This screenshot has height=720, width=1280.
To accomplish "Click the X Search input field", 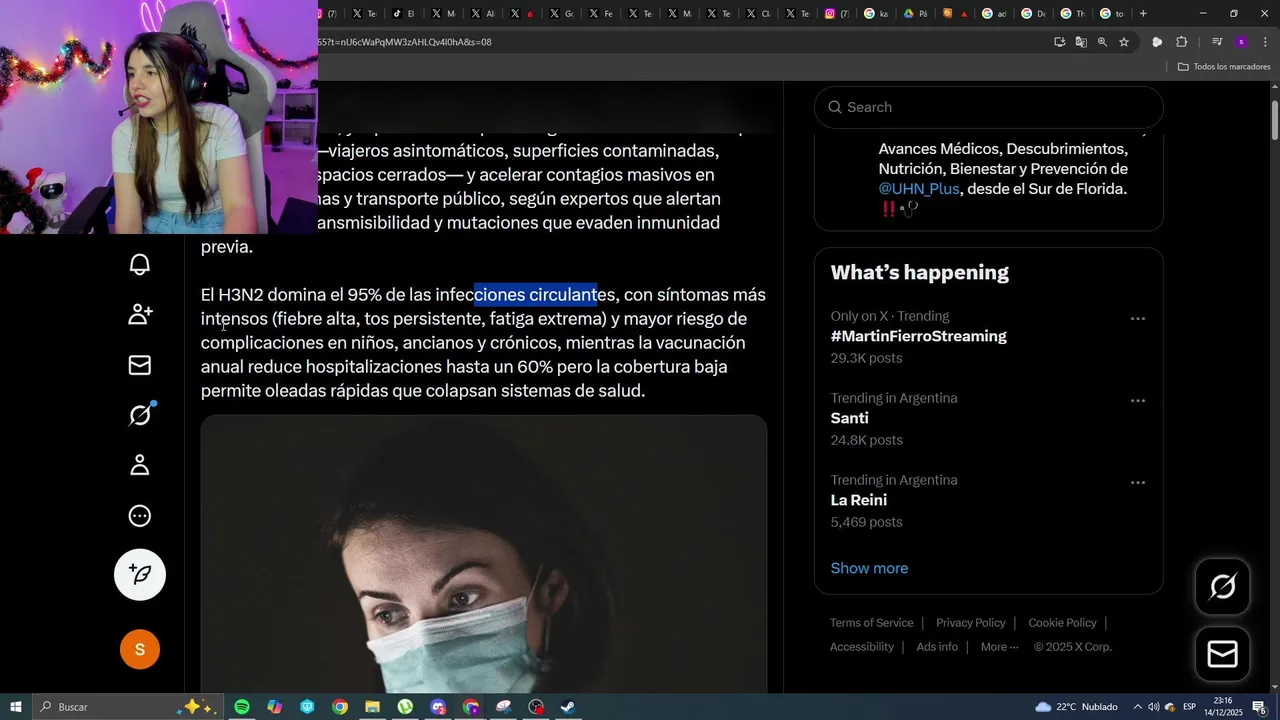I will 989,107.
